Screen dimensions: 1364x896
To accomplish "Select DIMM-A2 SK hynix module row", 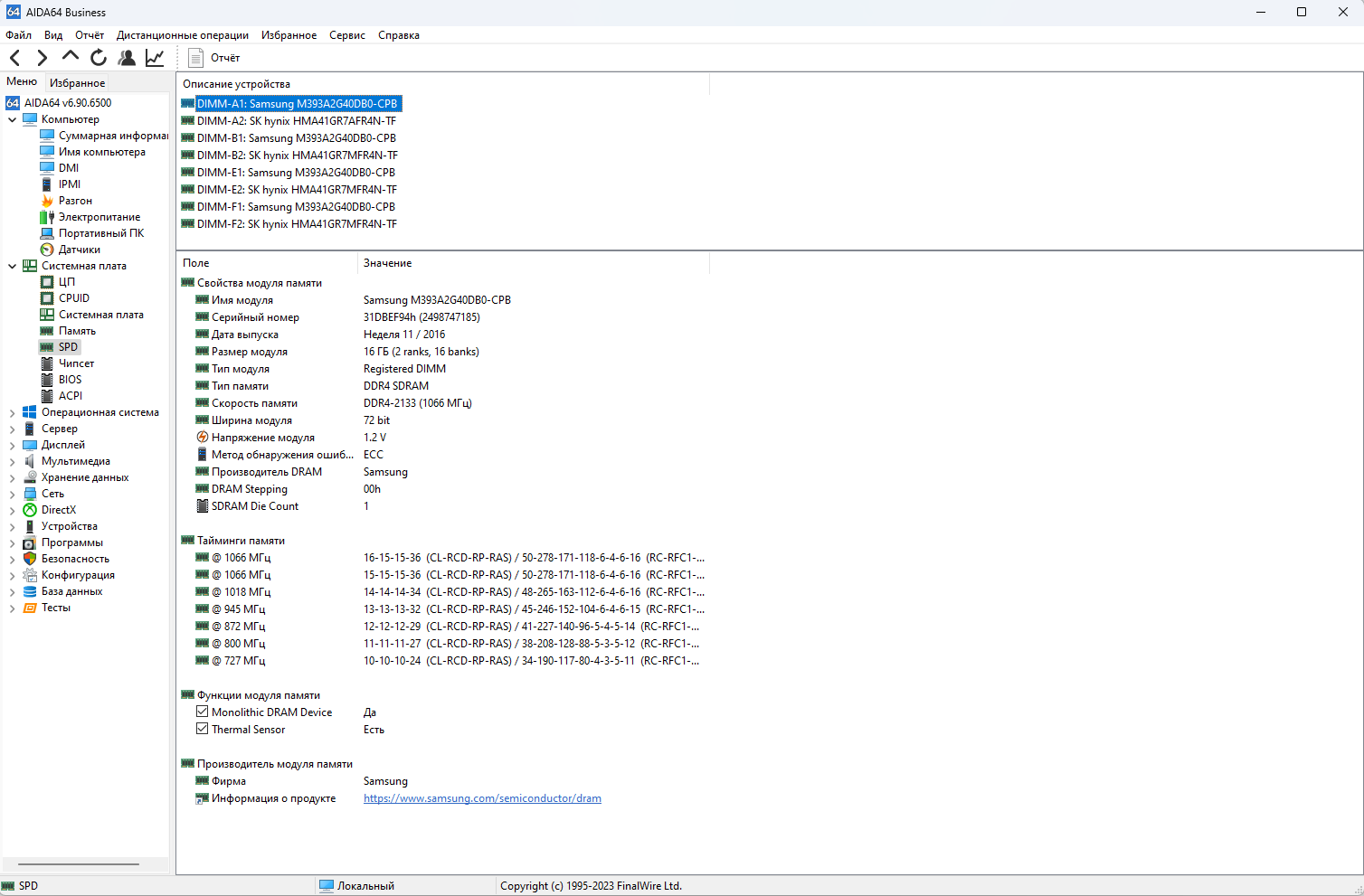I will point(289,121).
